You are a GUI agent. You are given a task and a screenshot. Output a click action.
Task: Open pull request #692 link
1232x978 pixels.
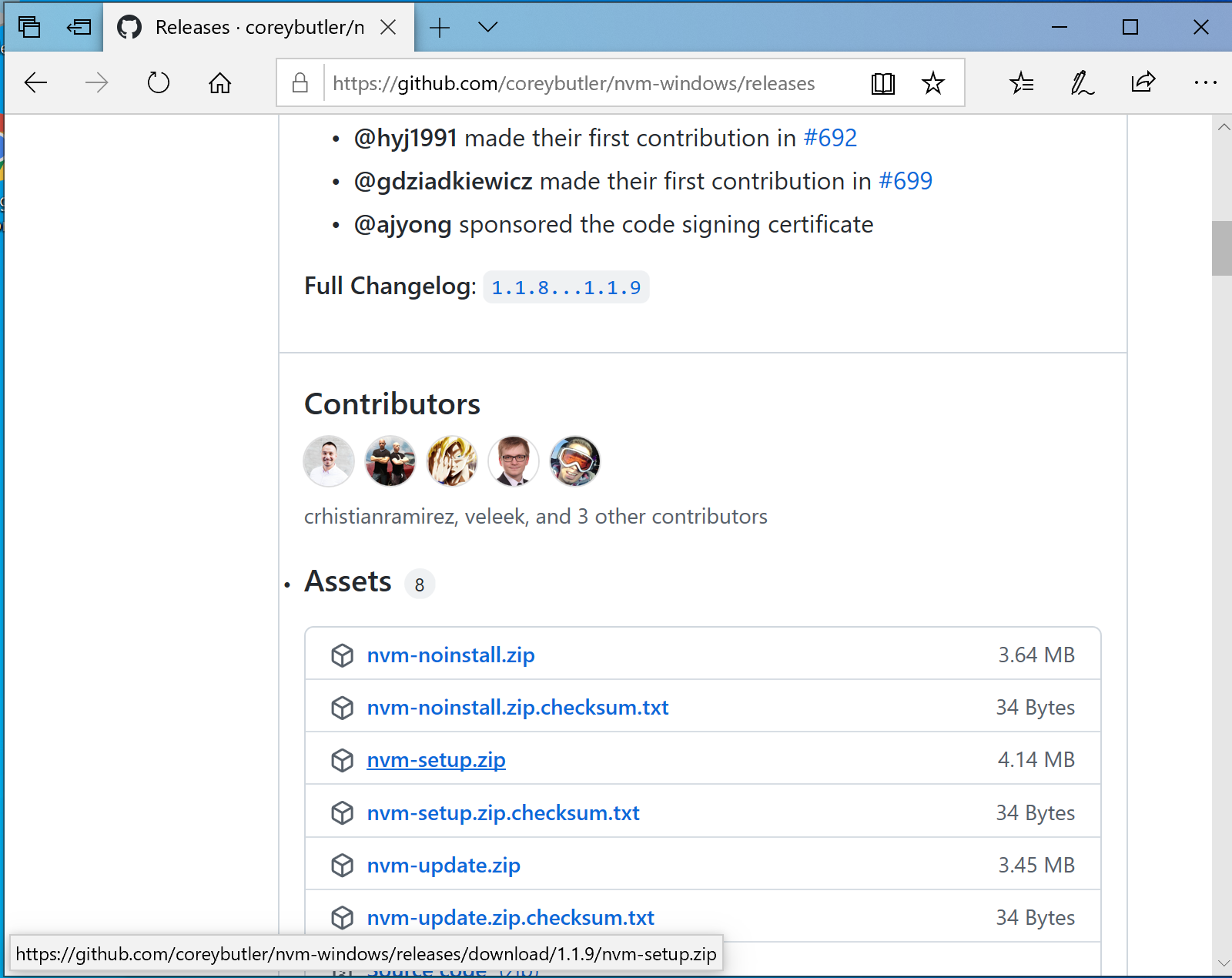pyautogui.click(x=830, y=138)
